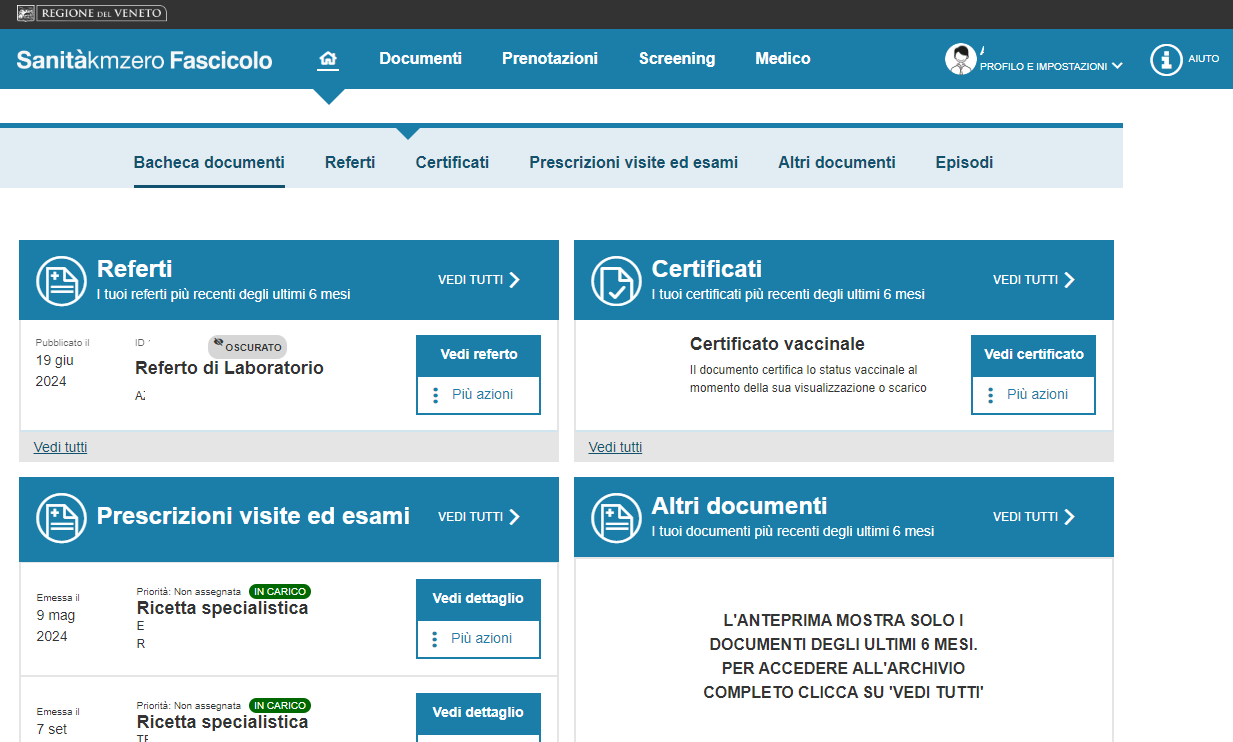Image resolution: width=1233 pixels, height=742 pixels.
Task: Click the In Carico badge on 7 set prescription
Action: (x=280, y=706)
